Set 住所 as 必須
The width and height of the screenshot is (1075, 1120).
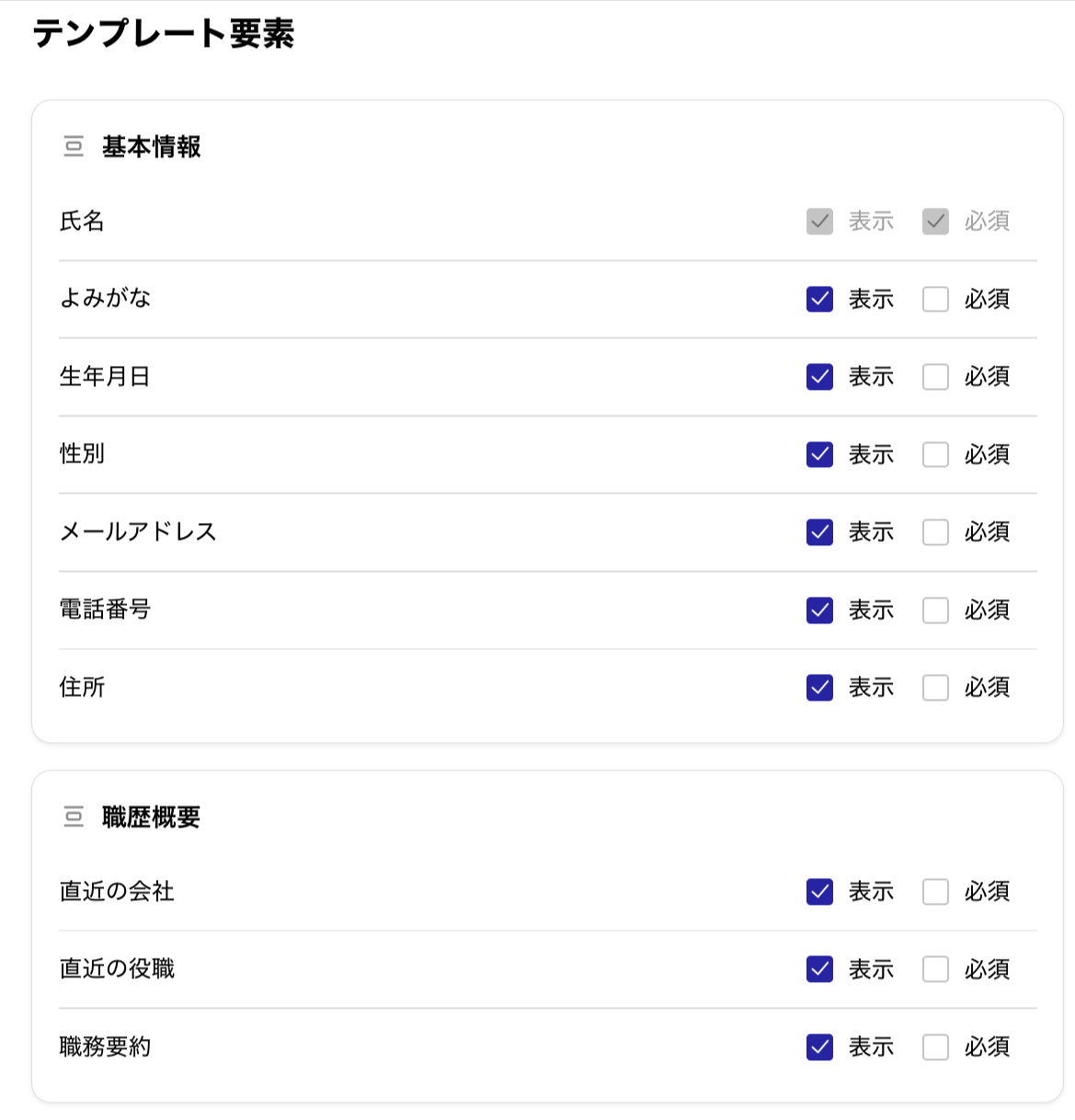pos(935,688)
